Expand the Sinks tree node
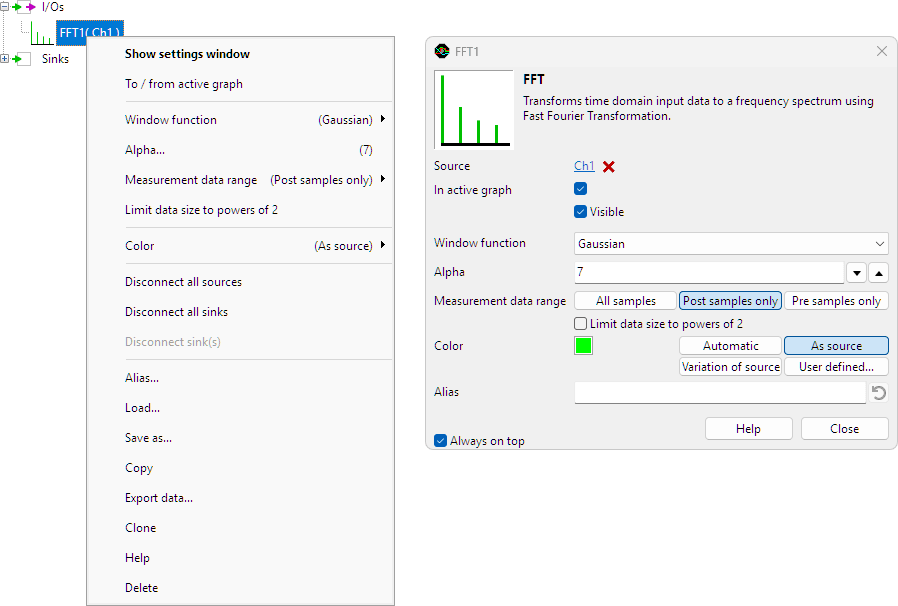898x606 pixels. [x=4, y=58]
